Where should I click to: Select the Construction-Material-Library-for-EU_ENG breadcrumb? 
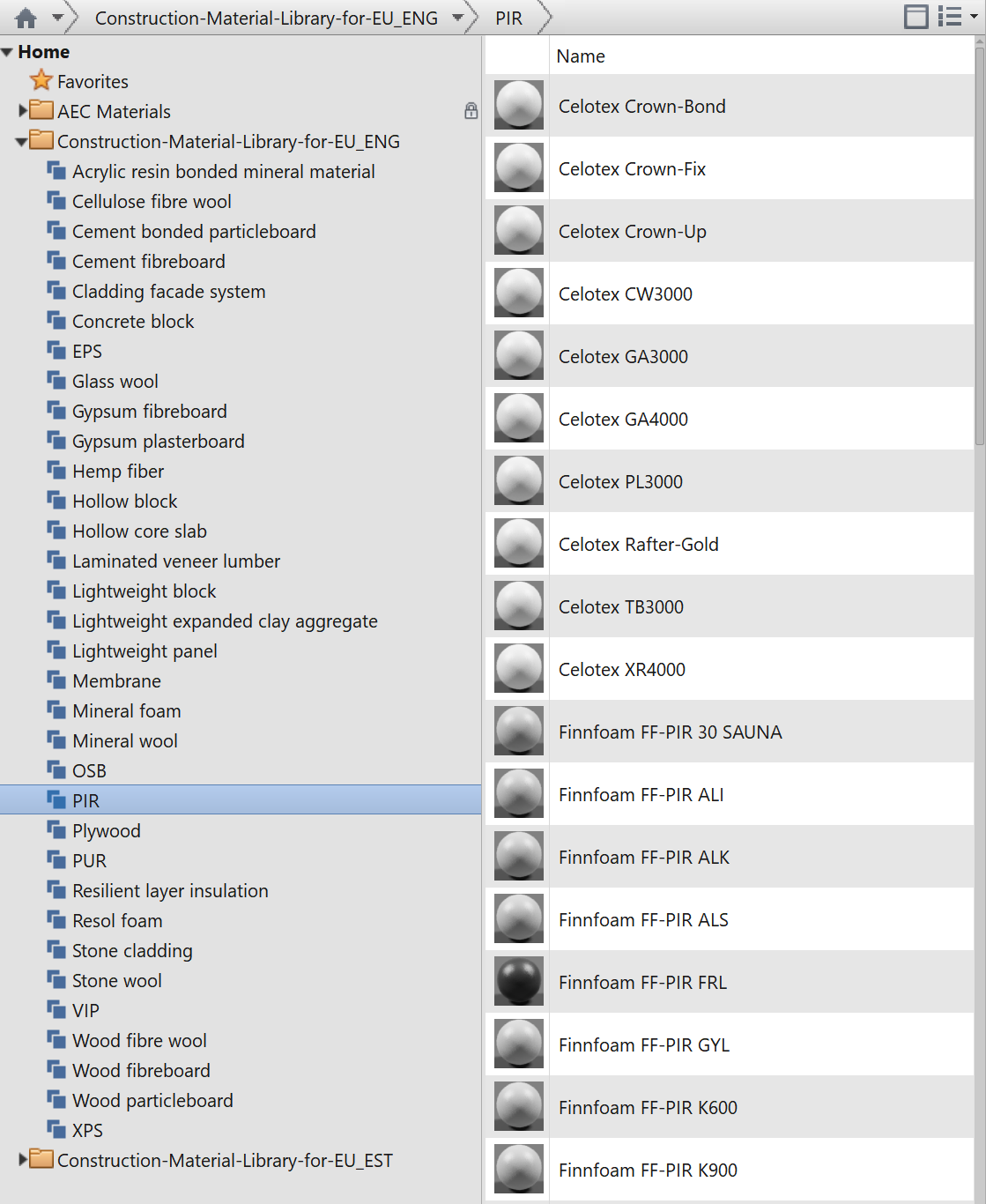266,19
